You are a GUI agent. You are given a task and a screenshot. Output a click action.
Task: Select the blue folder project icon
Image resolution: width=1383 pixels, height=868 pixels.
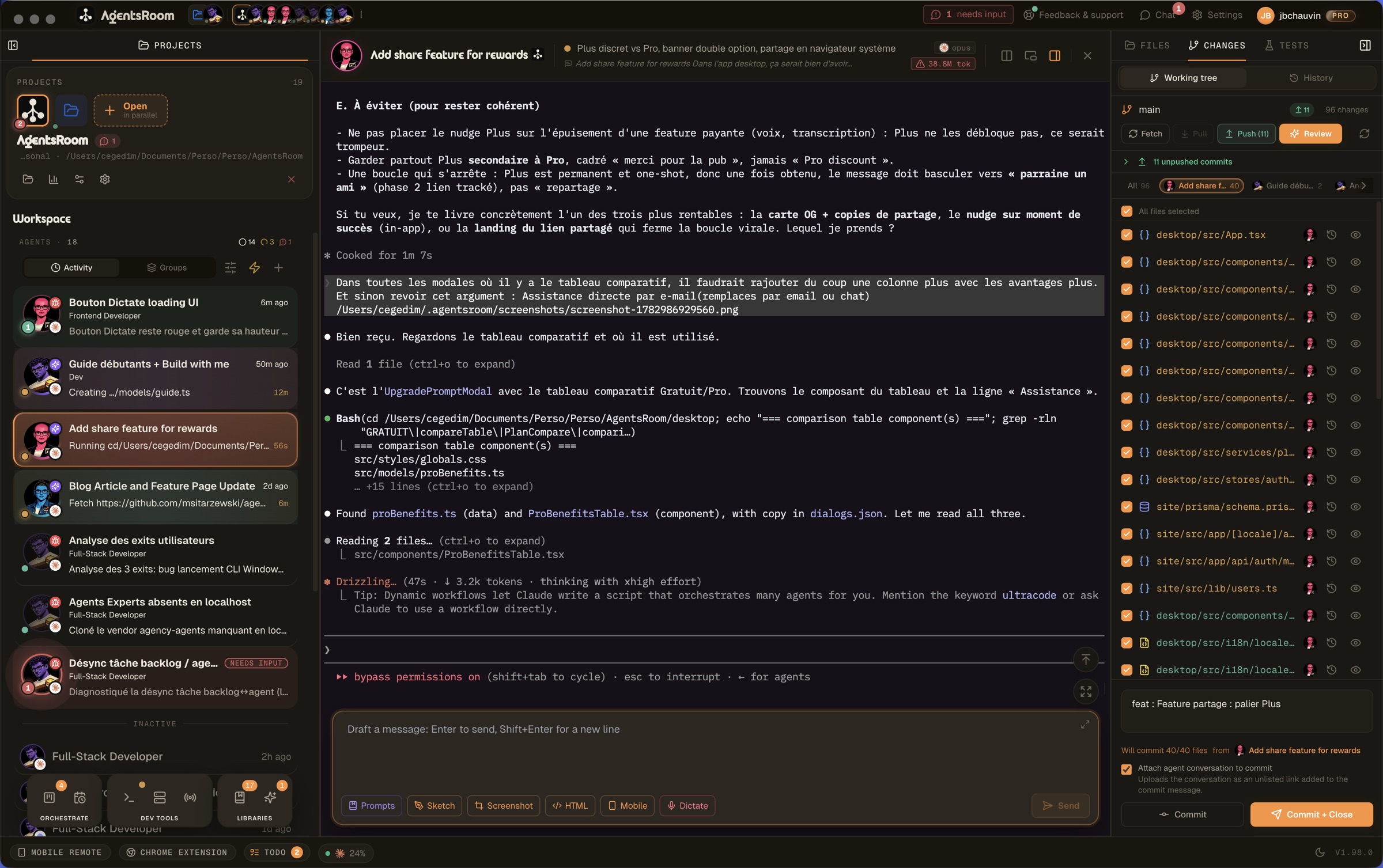click(x=71, y=110)
